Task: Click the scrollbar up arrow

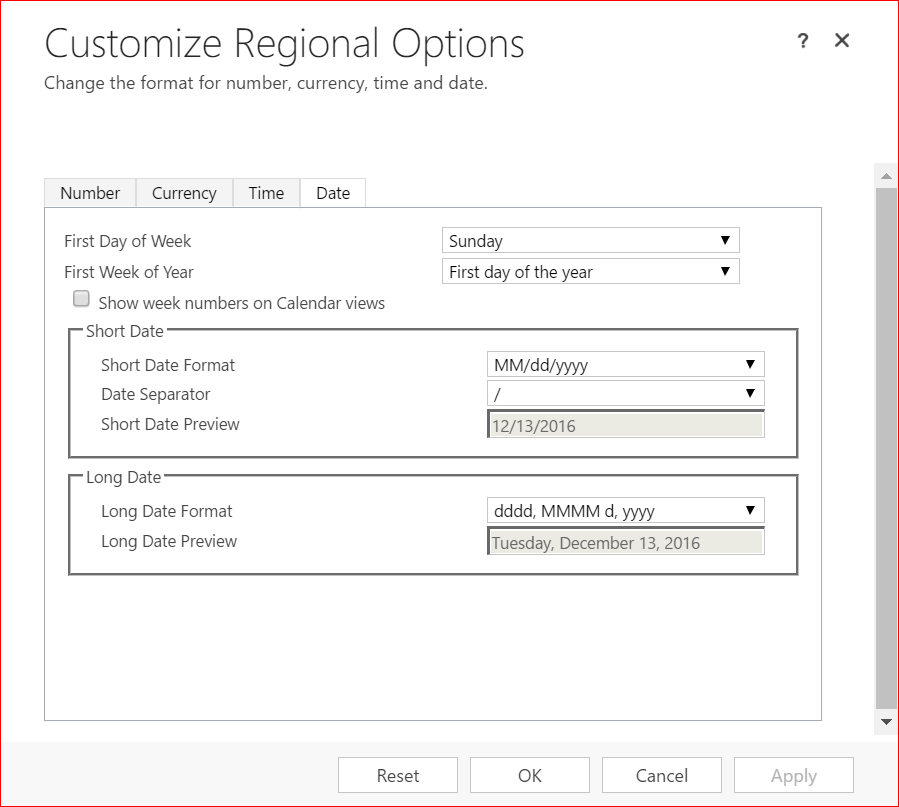Action: click(885, 176)
